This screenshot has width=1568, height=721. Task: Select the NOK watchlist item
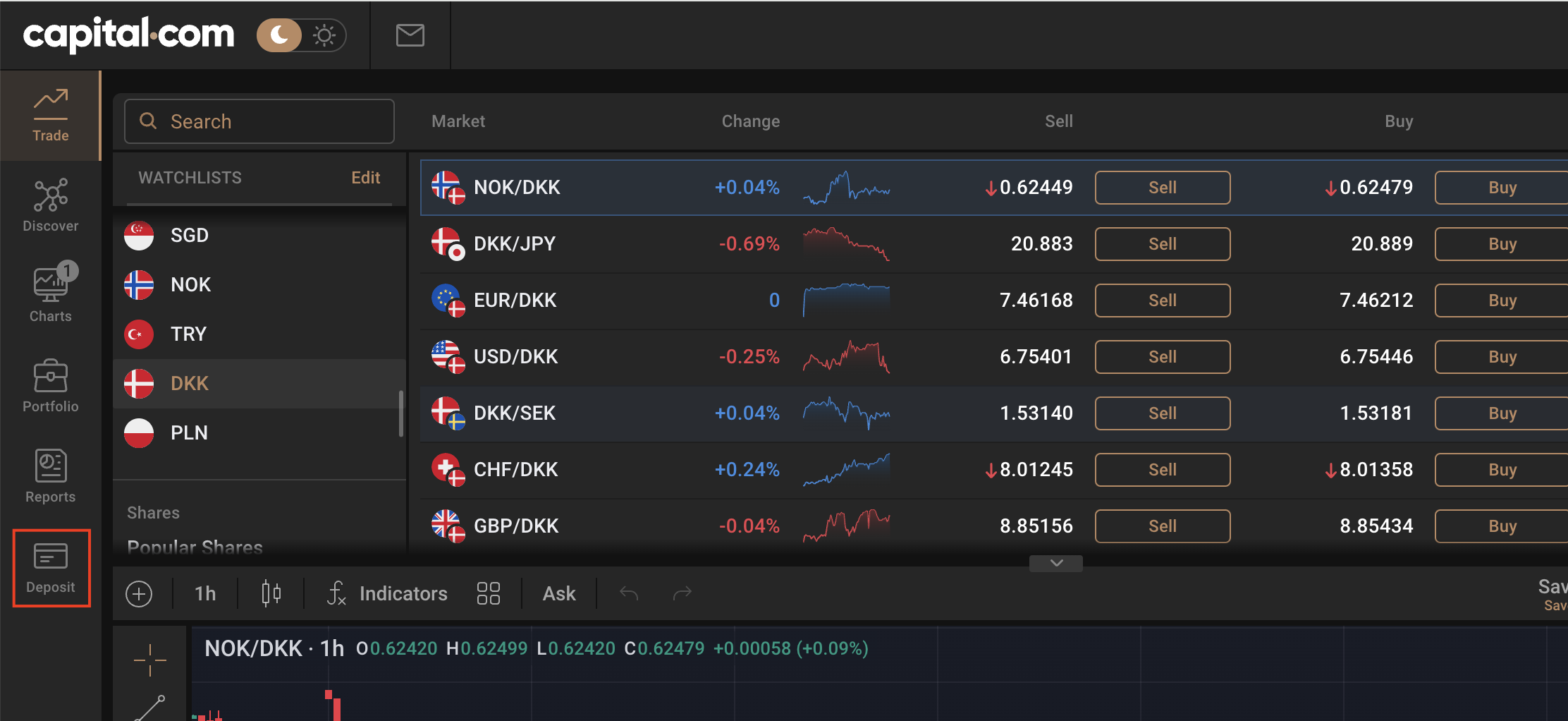point(190,285)
